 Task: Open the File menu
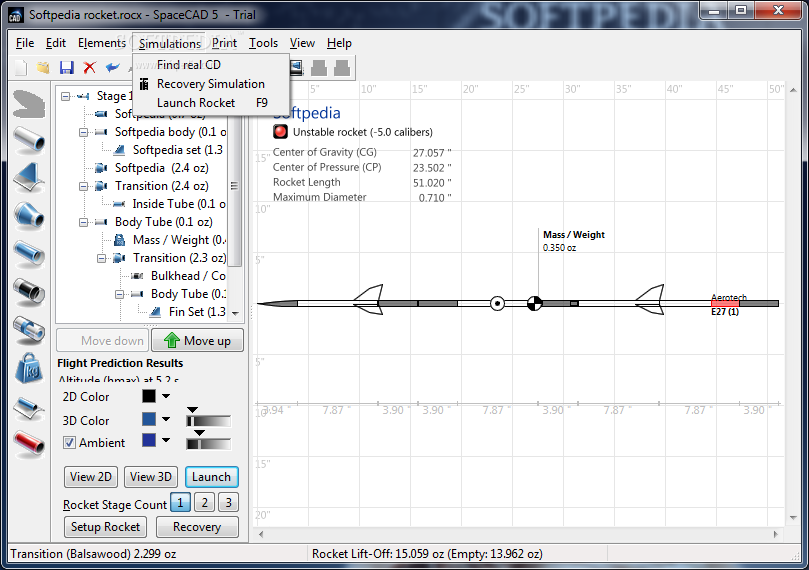point(25,43)
